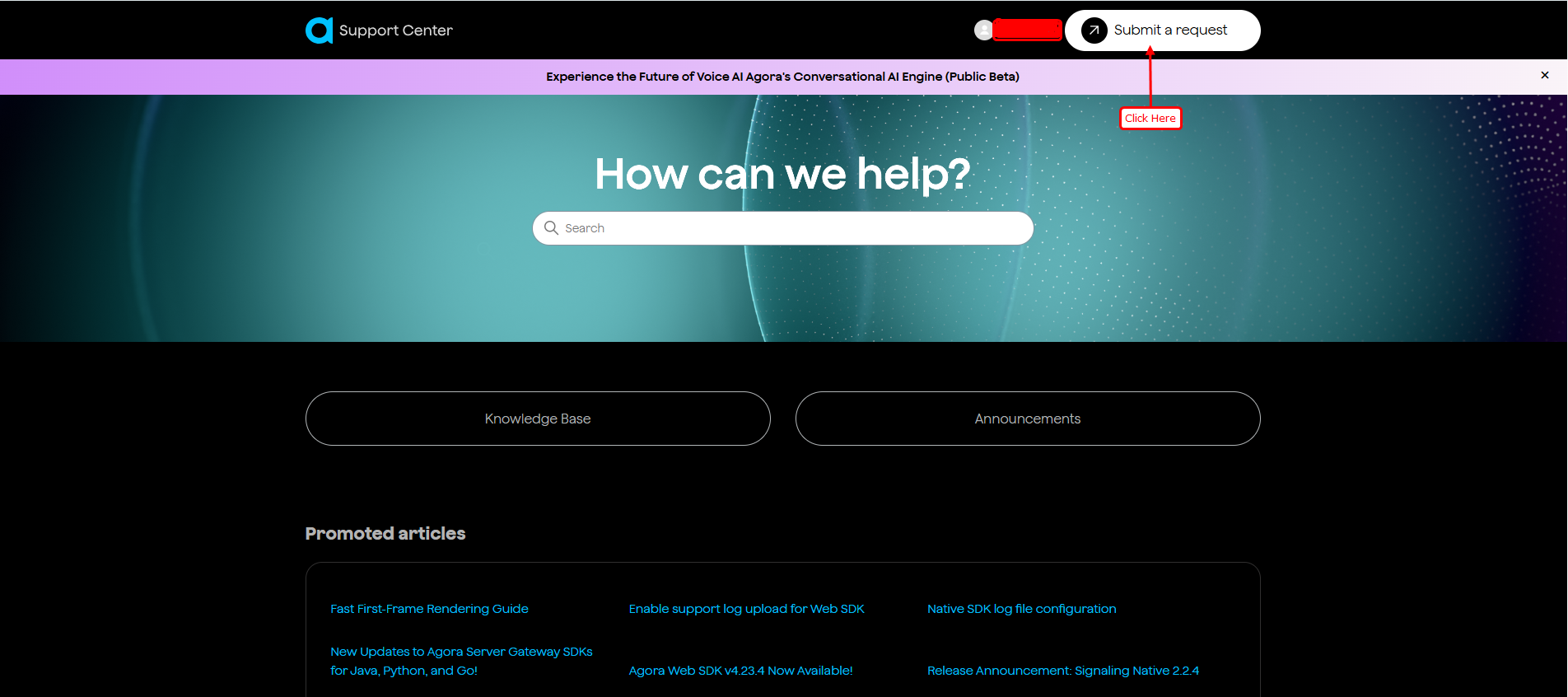Open Native SDK log file configuration article
The image size is (1568, 697).
click(x=1021, y=609)
